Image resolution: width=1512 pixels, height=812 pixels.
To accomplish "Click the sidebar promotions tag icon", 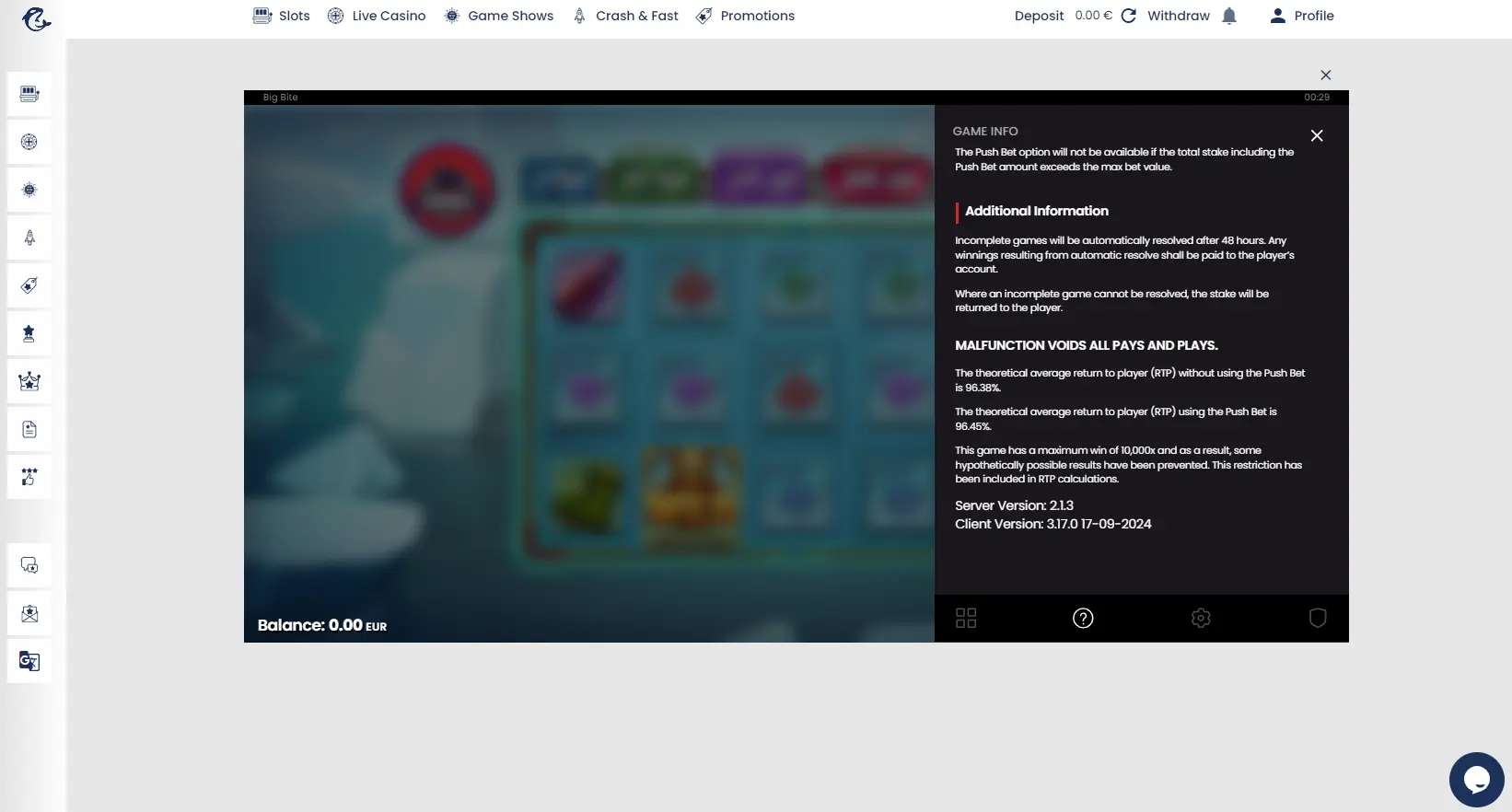I will 29,285.
